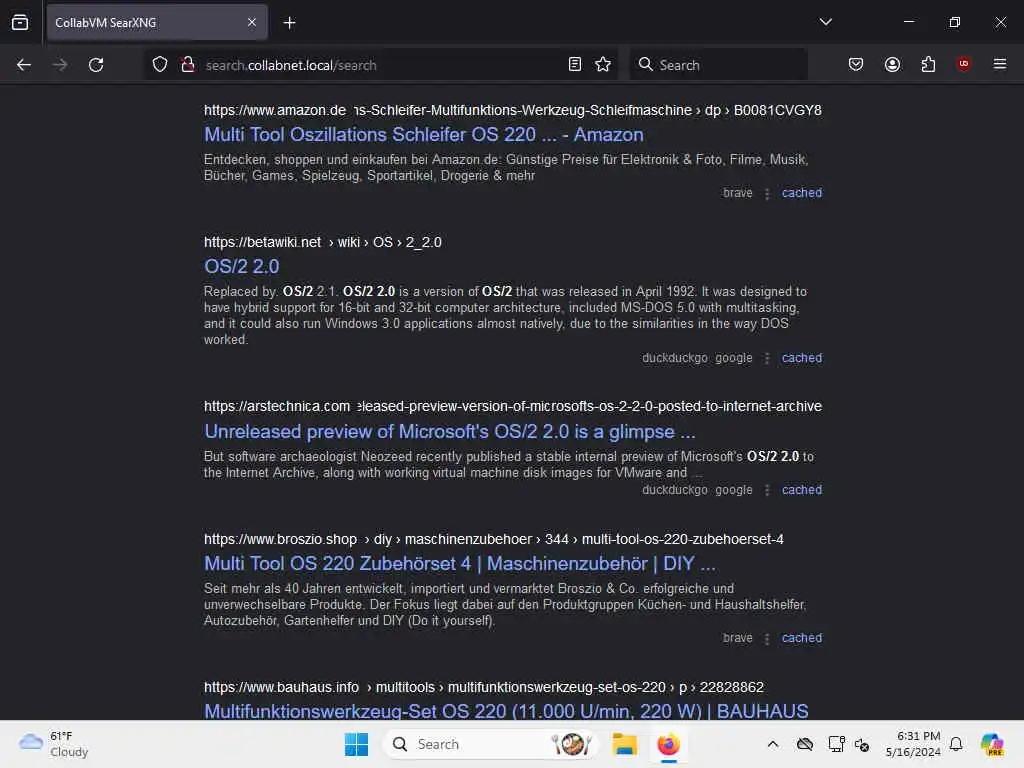Open the Firefox account icon
Image resolution: width=1024 pixels, height=768 pixels.
coord(892,65)
